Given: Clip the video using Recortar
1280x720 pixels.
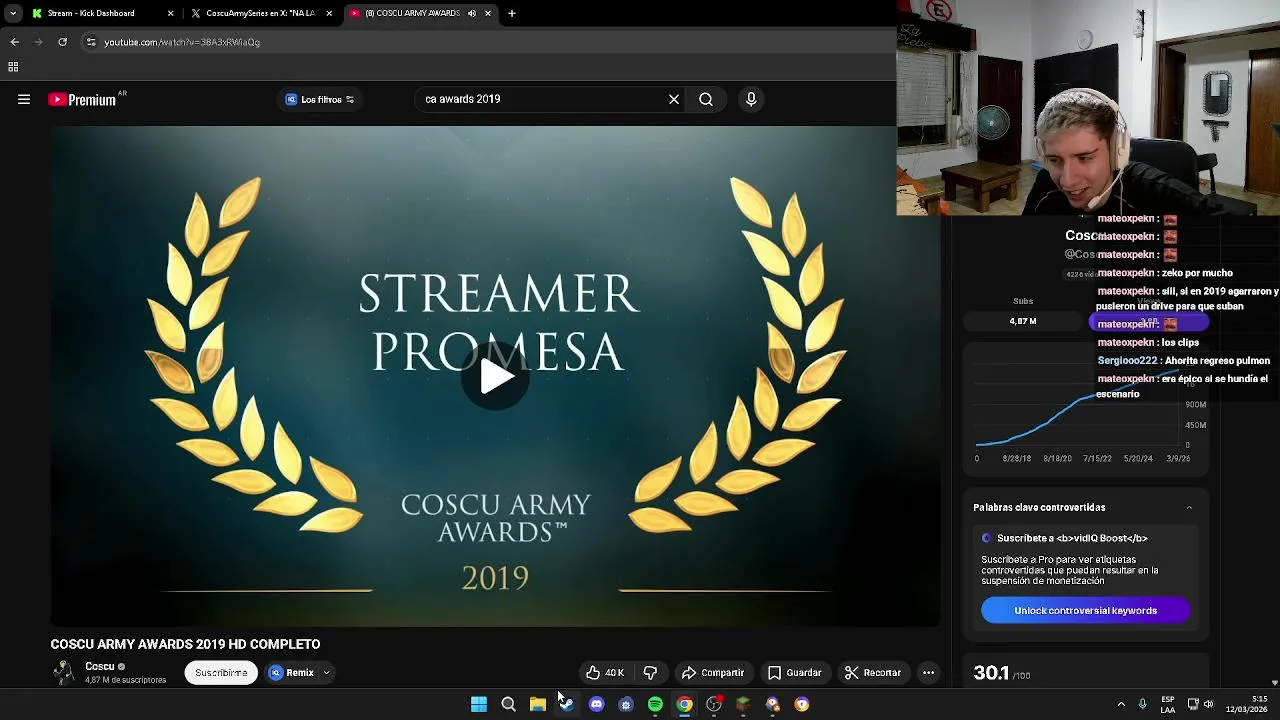Looking at the screenshot, I should (x=873, y=673).
